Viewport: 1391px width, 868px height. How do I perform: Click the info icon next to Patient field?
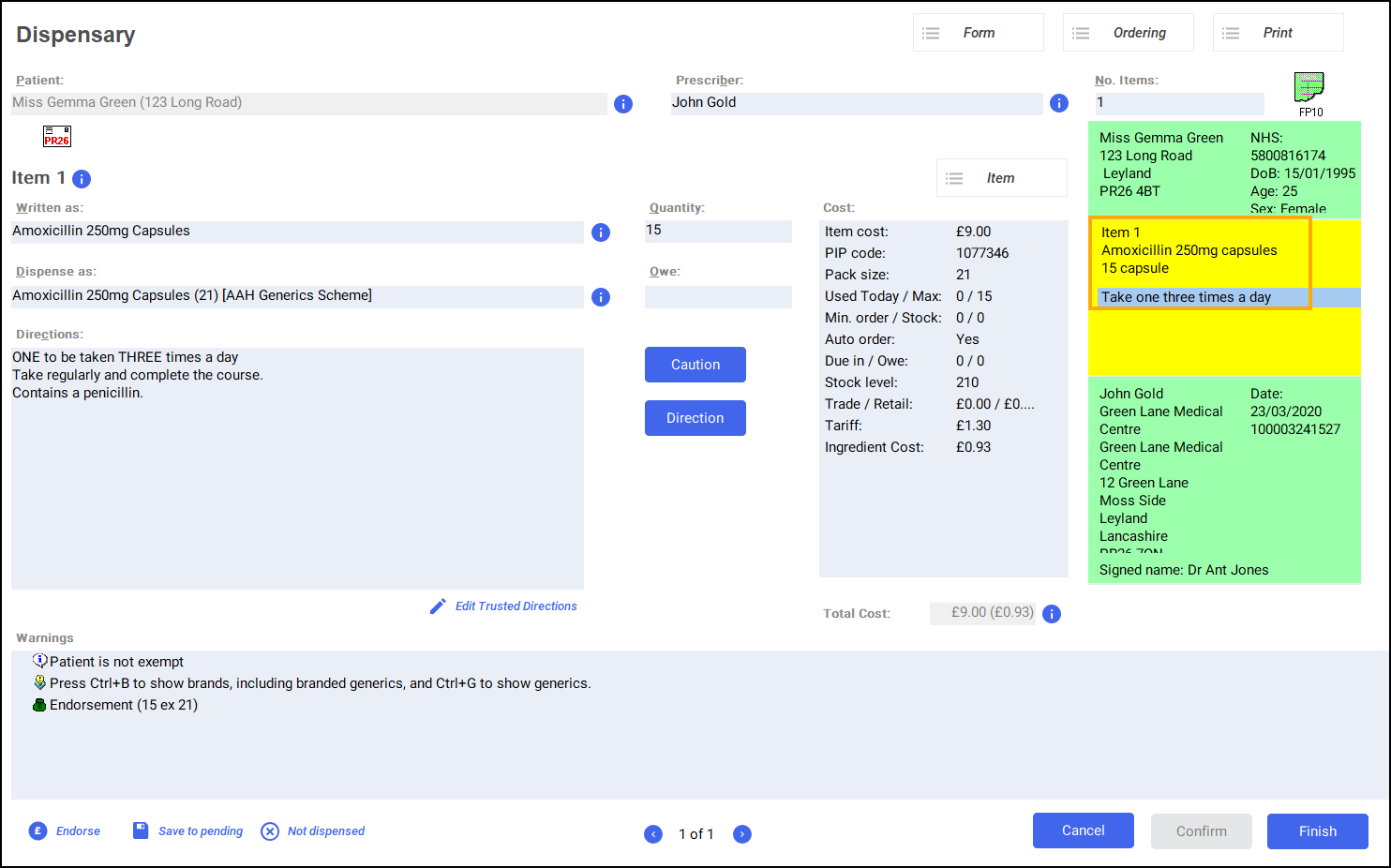pyautogui.click(x=623, y=104)
